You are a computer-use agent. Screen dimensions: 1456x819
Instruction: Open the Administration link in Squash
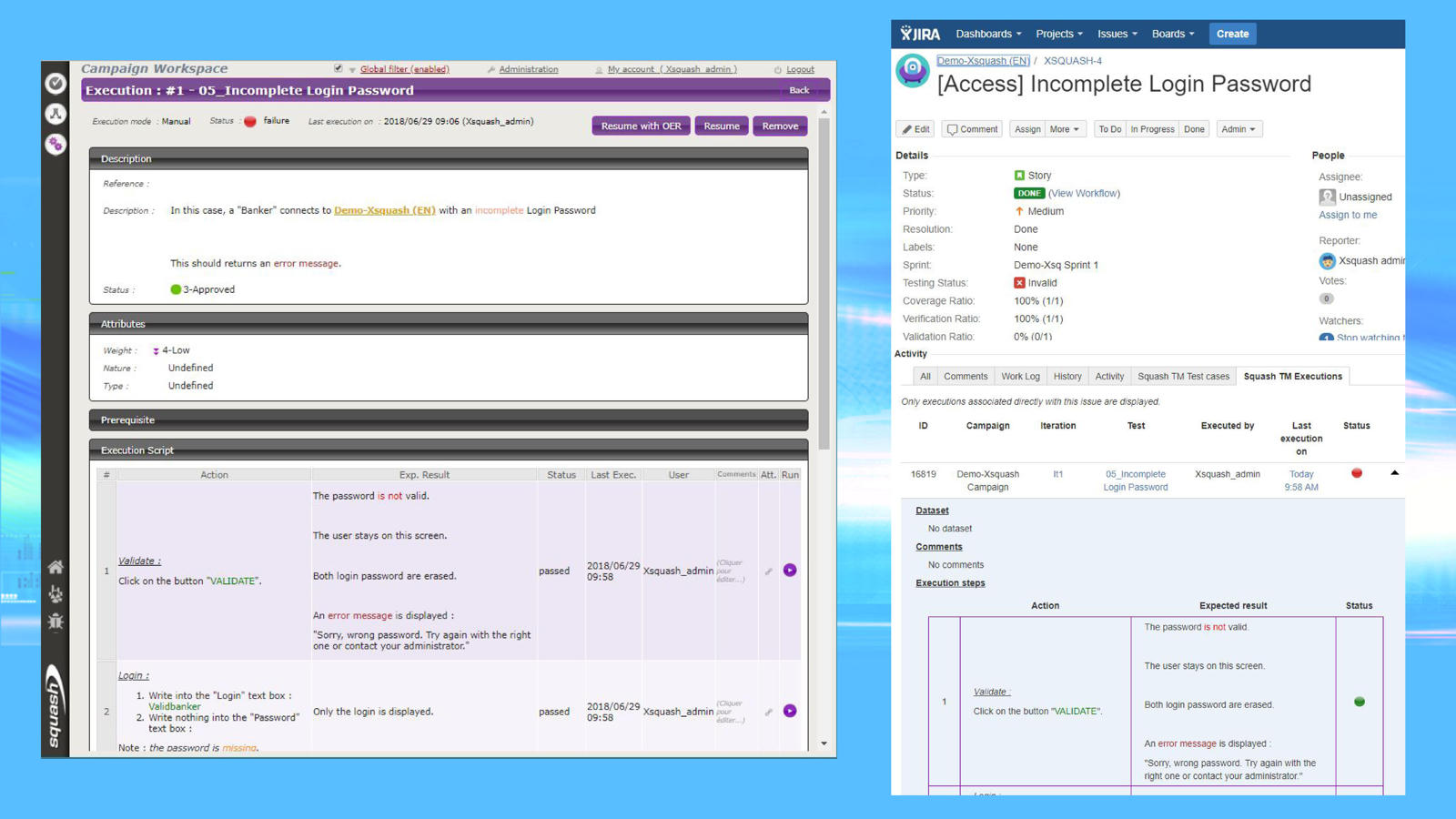pos(529,69)
